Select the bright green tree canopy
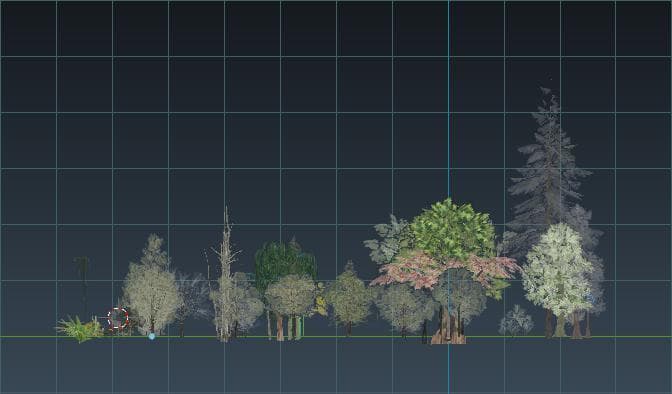Viewport: 672px width, 394px height. (453, 229)
